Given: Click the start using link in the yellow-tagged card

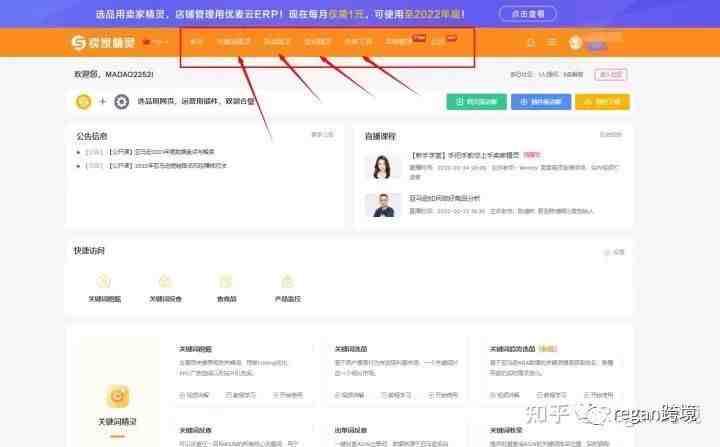Looking at the screenshot, I should (598, 395).
